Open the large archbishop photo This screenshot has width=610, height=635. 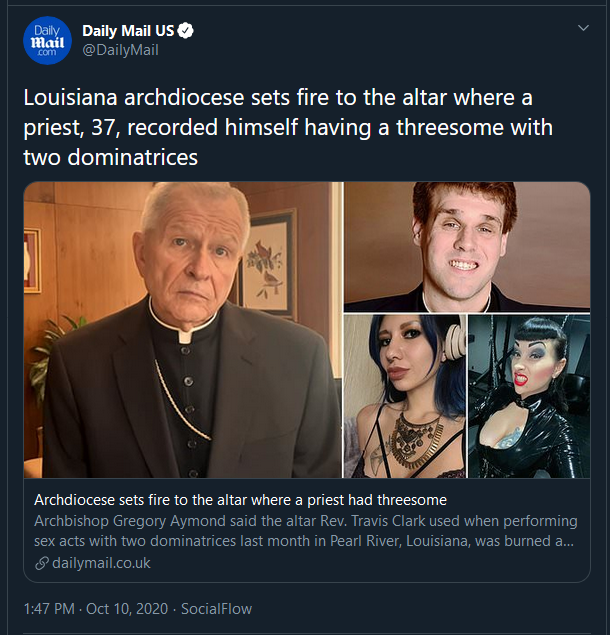point(182,330)
